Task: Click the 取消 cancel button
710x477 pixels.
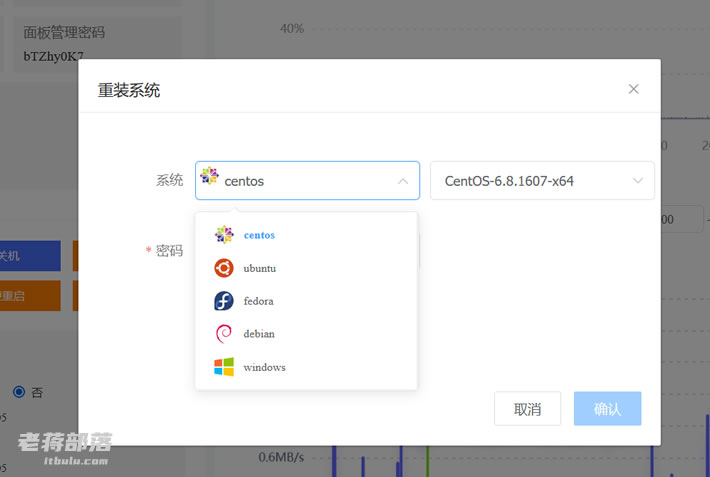Action: click(x=528, y=409)
